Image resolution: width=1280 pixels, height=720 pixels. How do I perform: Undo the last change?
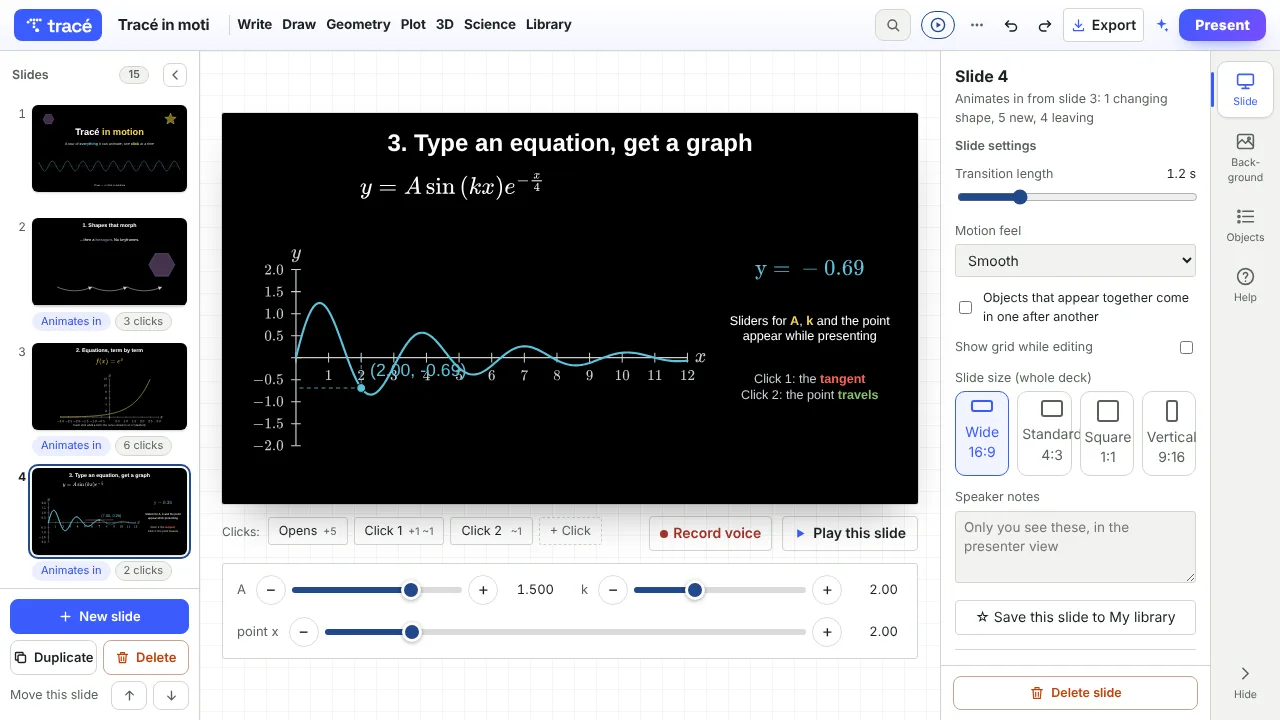tap(1011, 25)
